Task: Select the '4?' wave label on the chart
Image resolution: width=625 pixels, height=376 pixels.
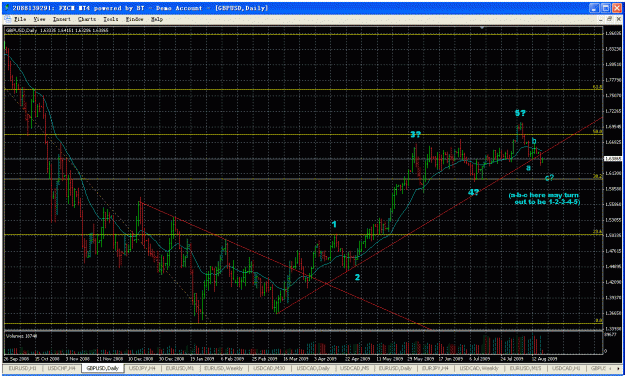Action: [x=473, y=193]
